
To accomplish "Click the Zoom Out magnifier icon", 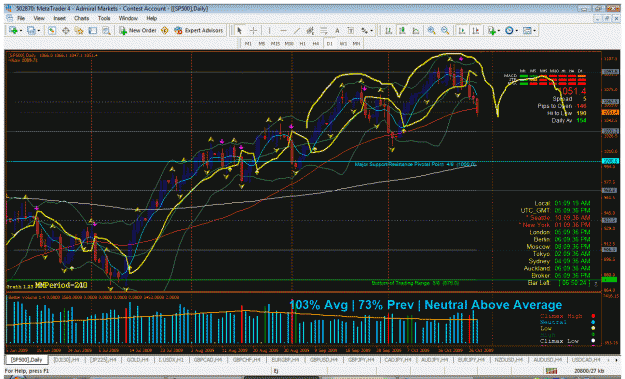I will [445, 30].
